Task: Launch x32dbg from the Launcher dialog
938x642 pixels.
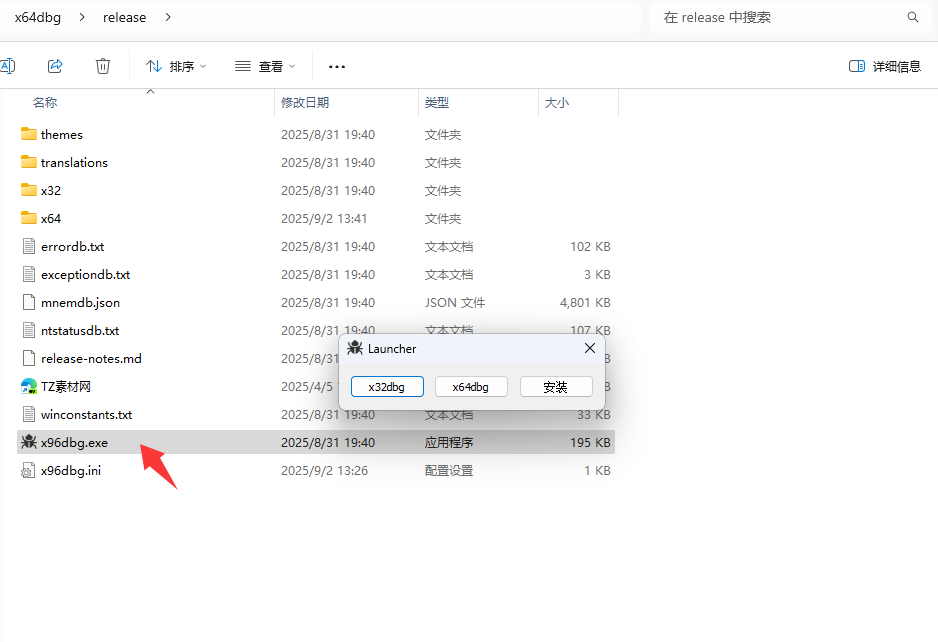Action: [387, 387]
